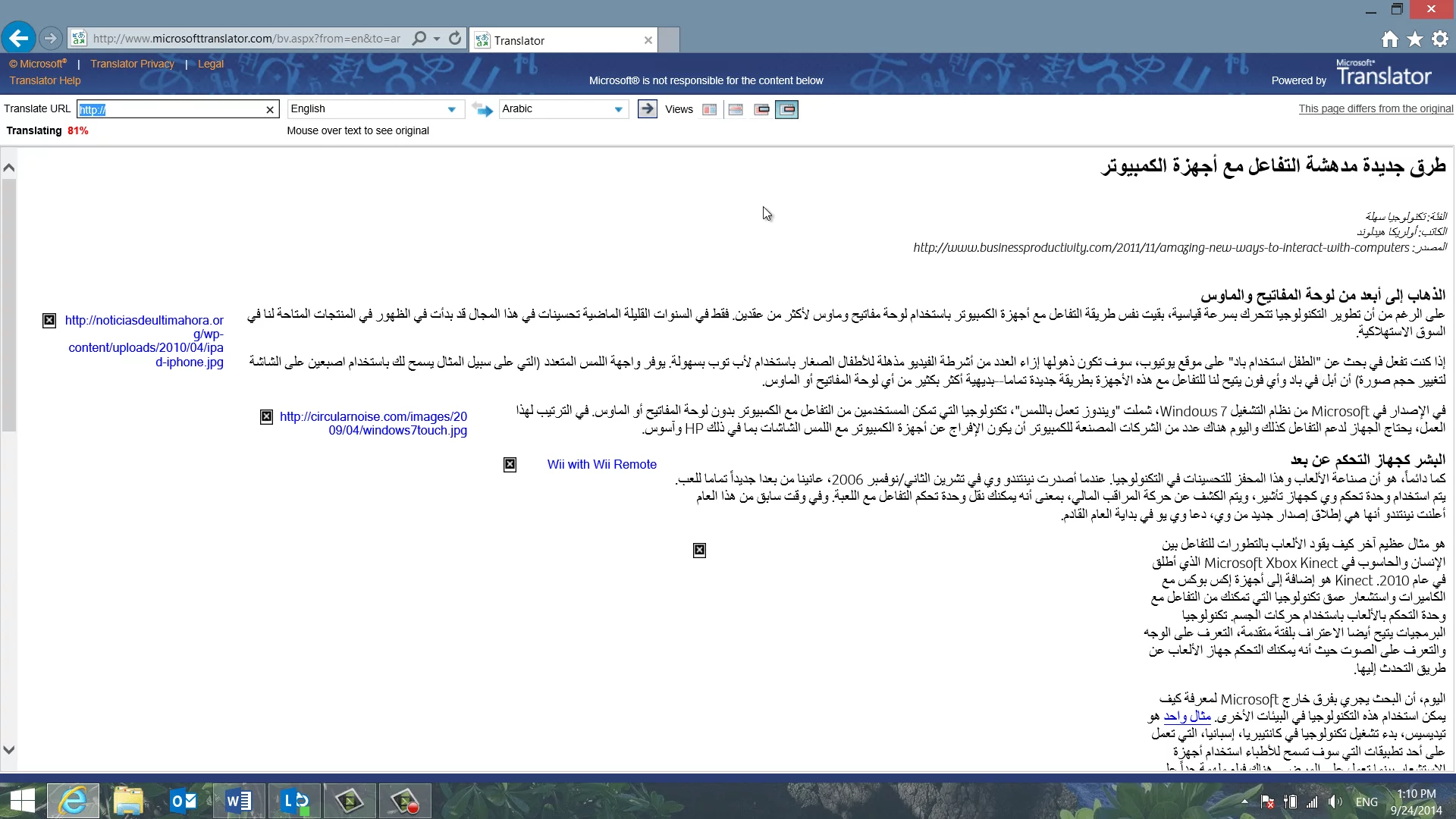Click the Translate URL input field
This screenshot has height=819, width=1456.
(171, 109)
